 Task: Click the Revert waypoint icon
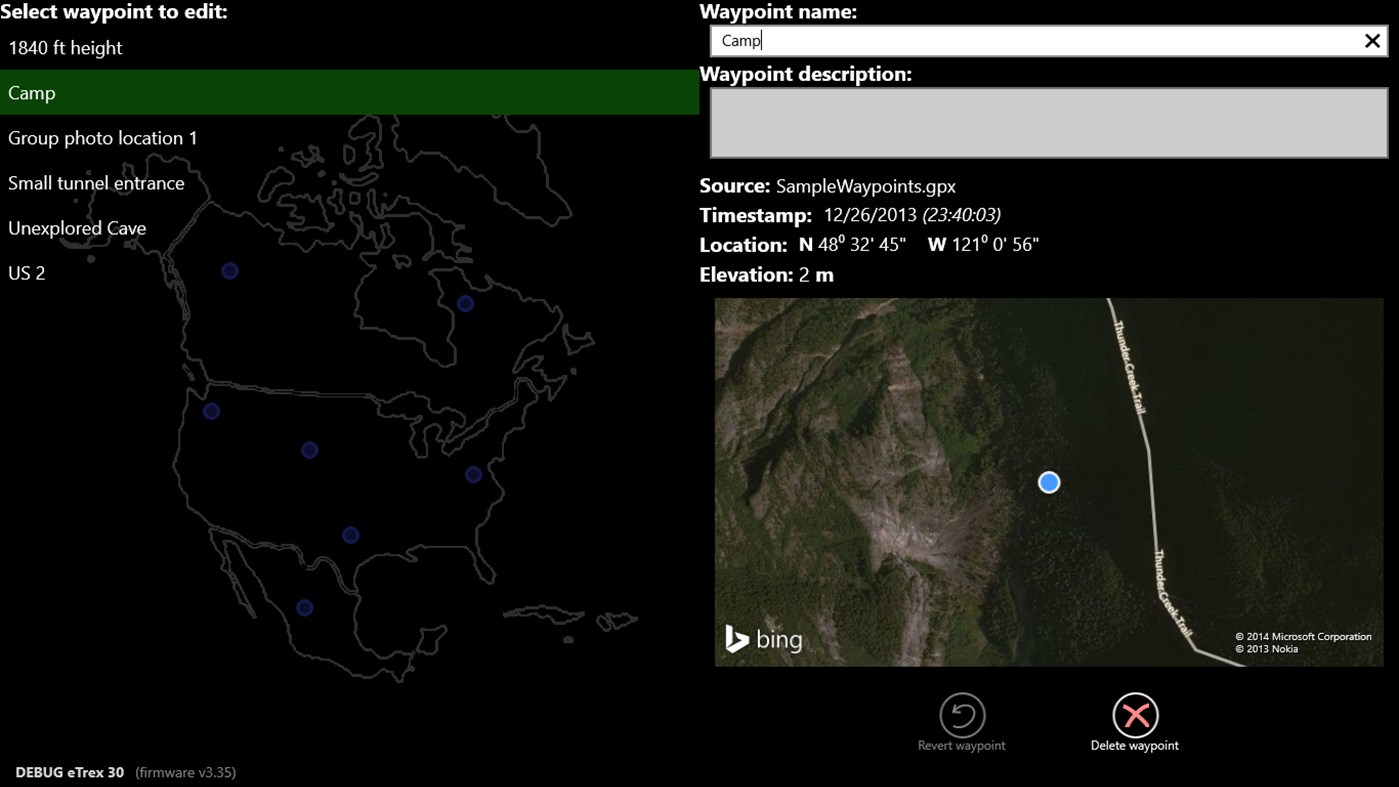(960, 714)
